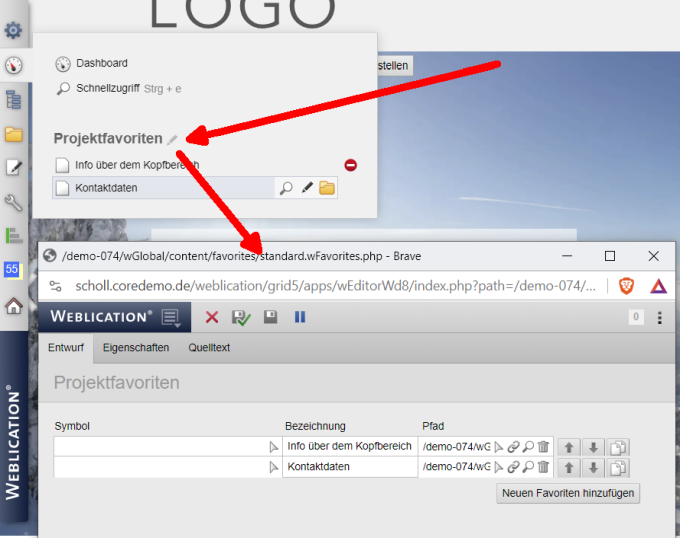Click Neuen Favoriten hinzufügen button
680x538 pixels.
point(568,493)
